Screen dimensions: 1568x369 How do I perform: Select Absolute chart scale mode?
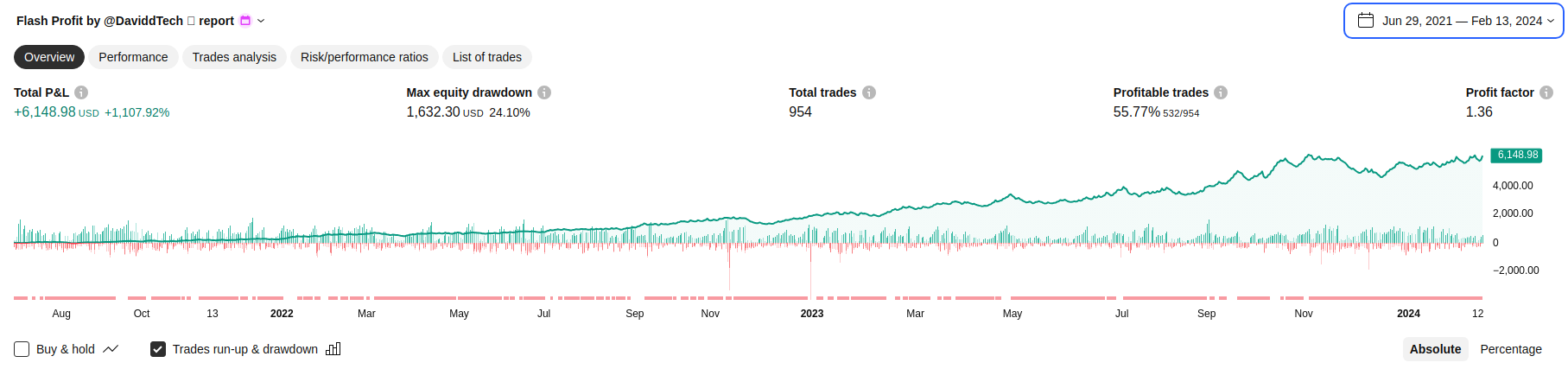click(x=1435, y=349)
